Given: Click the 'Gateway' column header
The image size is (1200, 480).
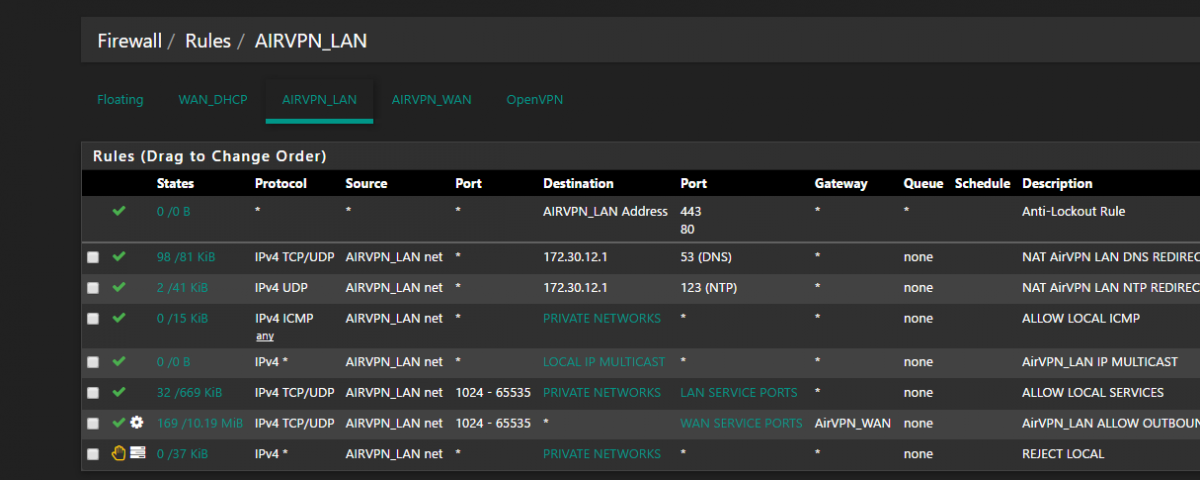Looking at the screenshot, I should click(x=841, y=184).
